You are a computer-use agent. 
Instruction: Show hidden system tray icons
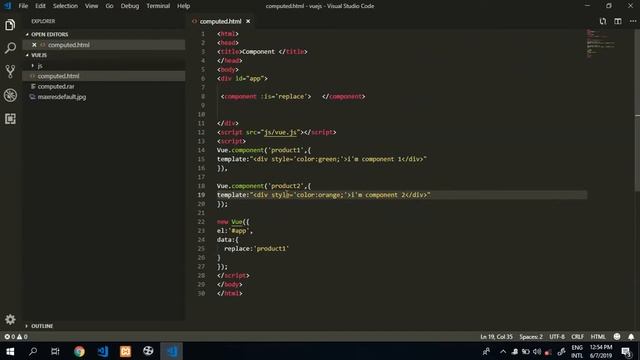coord(503,352)
